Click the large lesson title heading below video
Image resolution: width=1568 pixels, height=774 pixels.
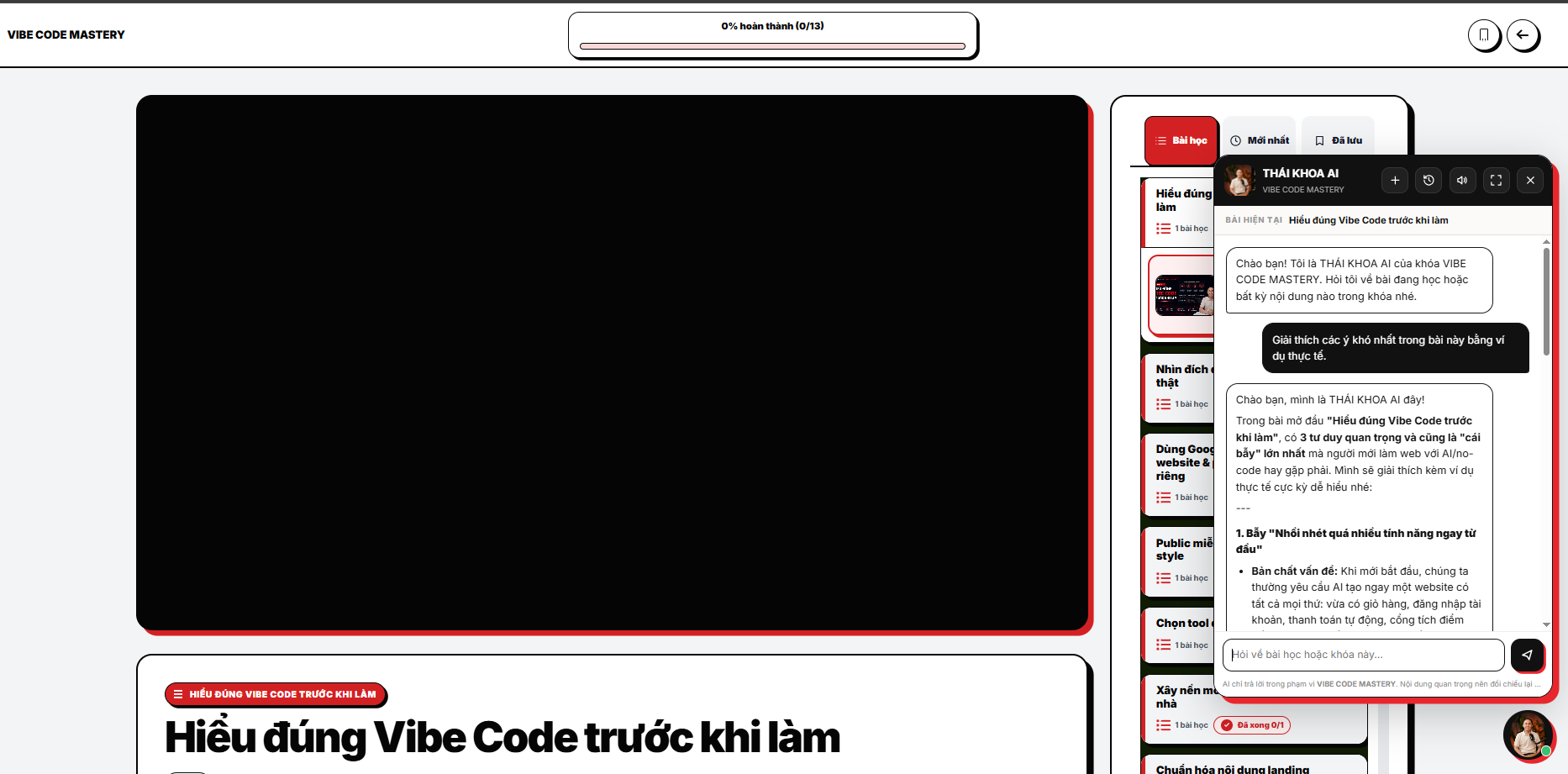point(502,737)
